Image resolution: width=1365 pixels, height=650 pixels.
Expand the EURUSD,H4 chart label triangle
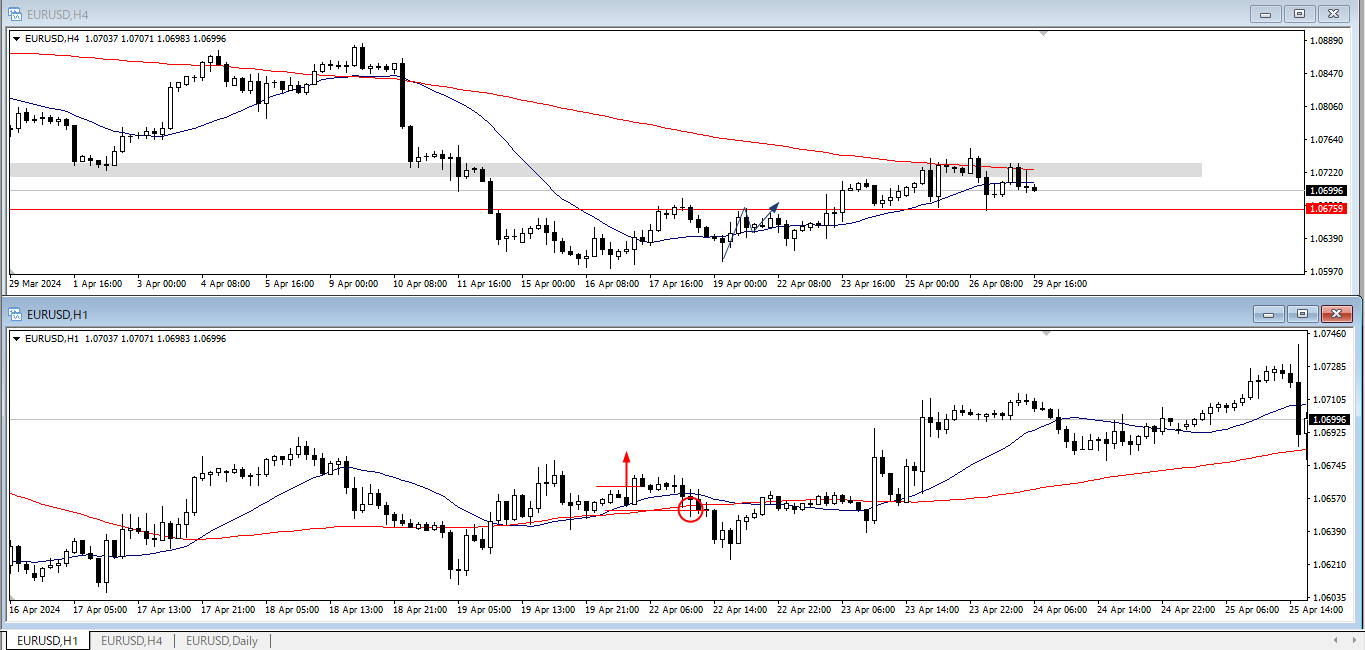(16, 39)
